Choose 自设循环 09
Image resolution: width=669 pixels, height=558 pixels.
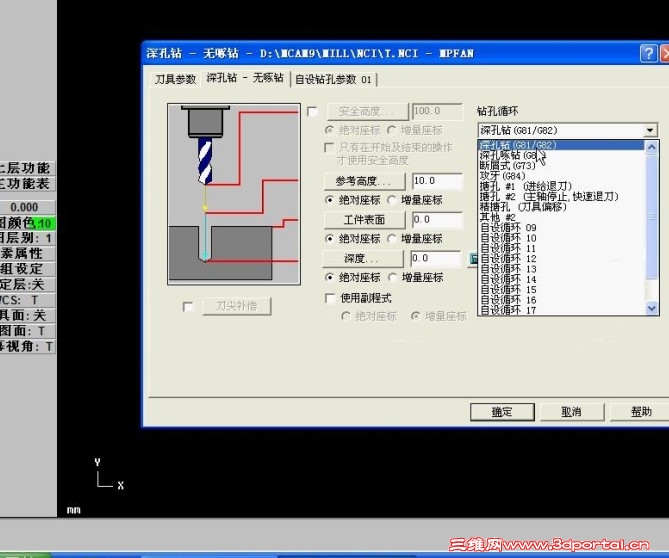[x=561, y=227]
